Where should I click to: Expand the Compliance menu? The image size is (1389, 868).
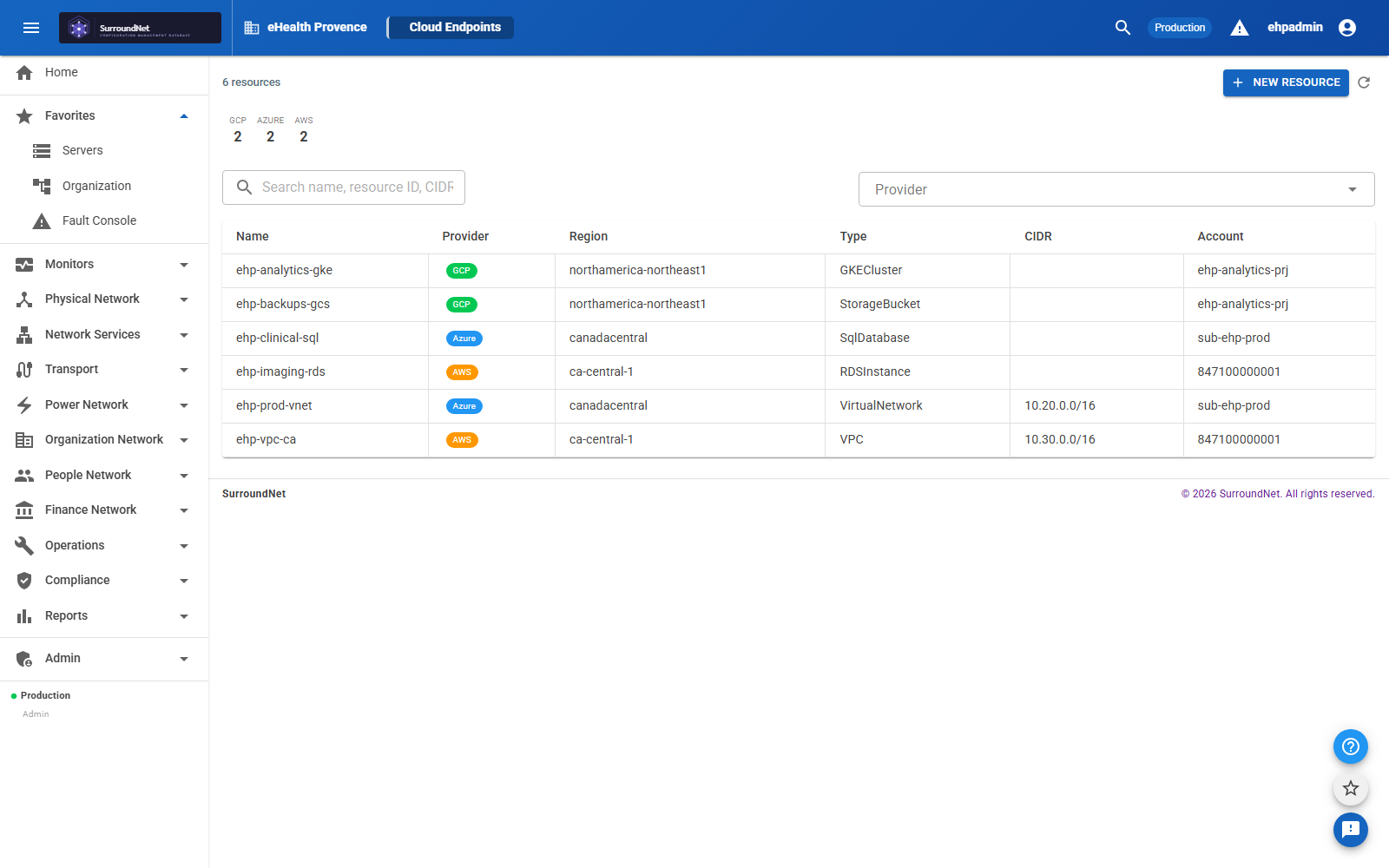click(104, 580)
